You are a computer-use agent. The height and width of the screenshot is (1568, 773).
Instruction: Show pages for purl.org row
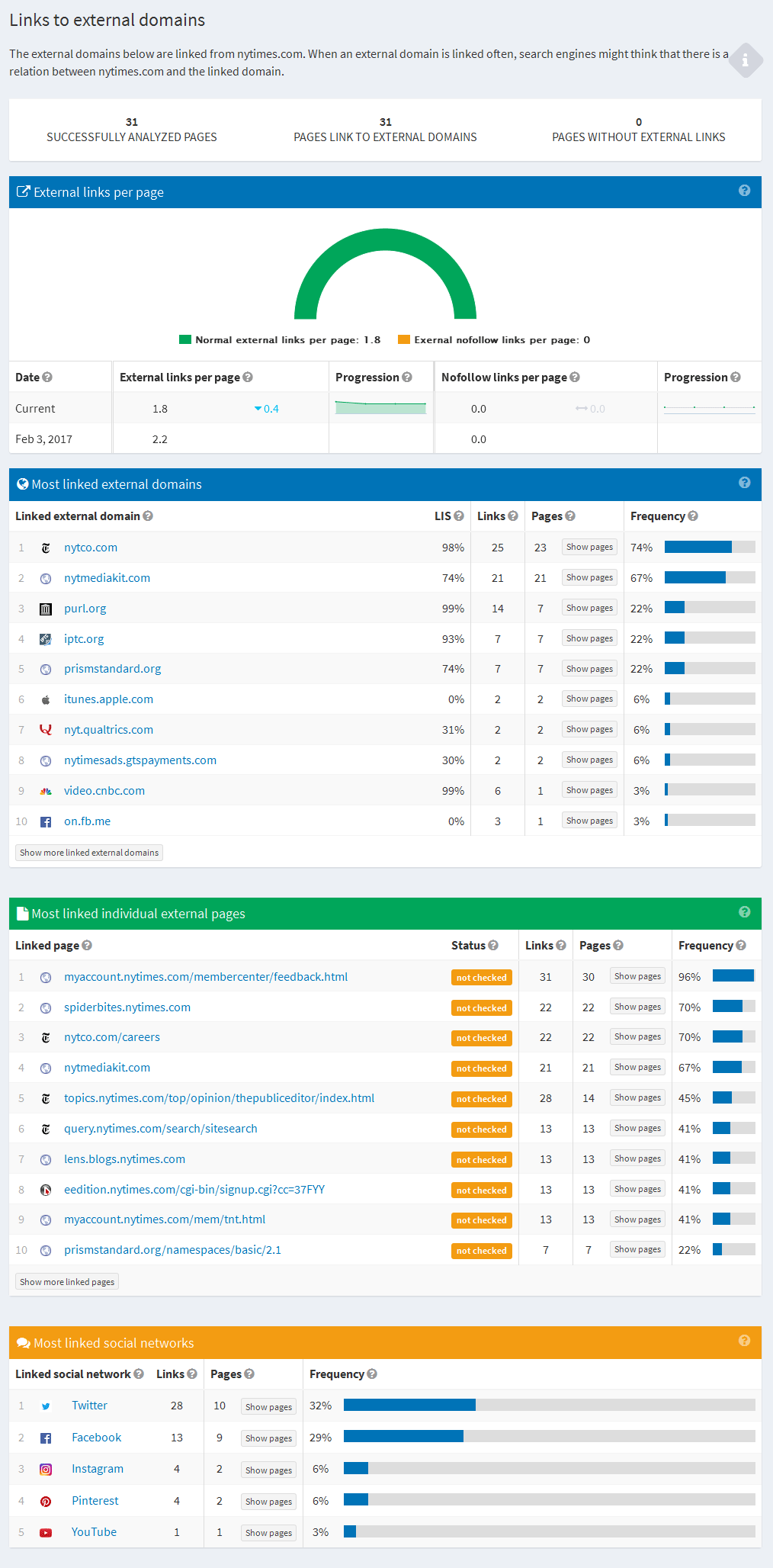tap(589, 608)
